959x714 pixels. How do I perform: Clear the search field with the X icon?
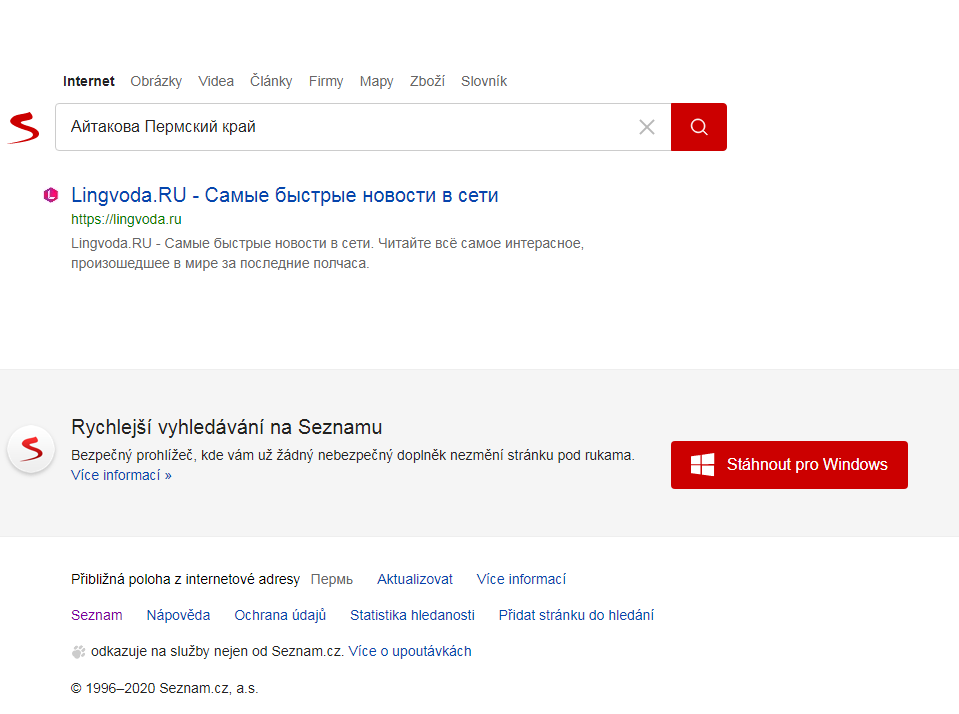click(647, 127)
